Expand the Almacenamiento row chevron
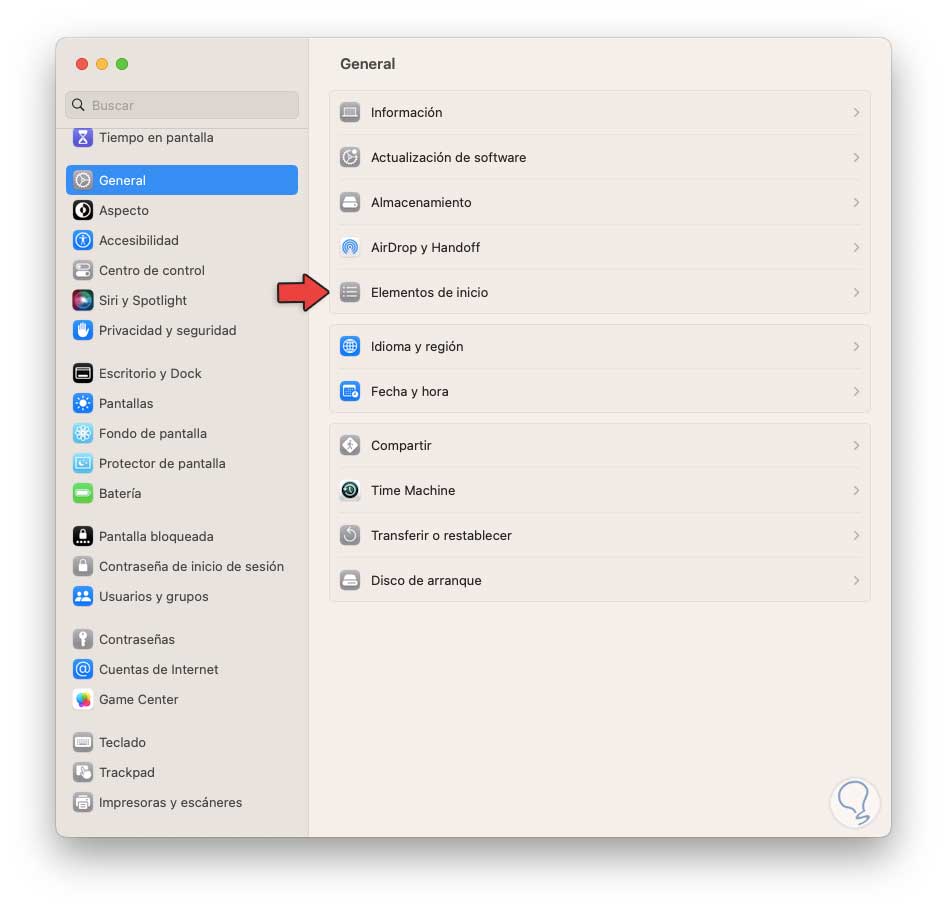The image size is (947, 911). [x=856, y=202]
